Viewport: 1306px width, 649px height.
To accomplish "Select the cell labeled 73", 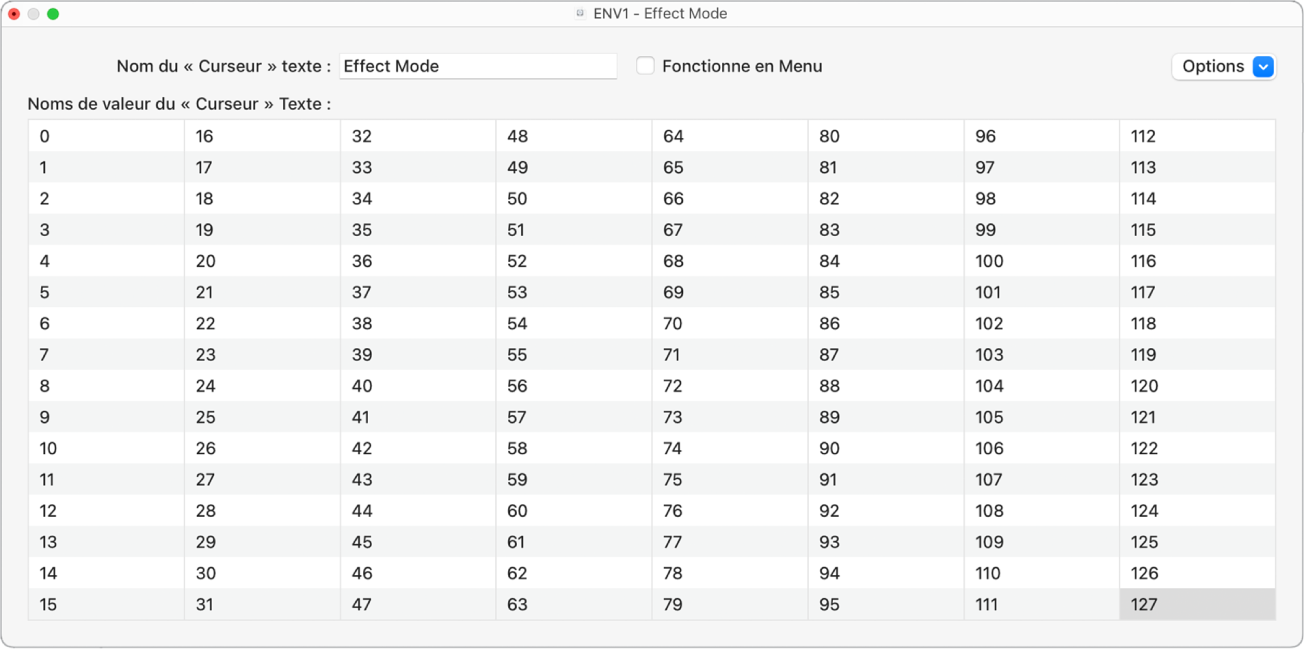I will click(x=729, y=417).
